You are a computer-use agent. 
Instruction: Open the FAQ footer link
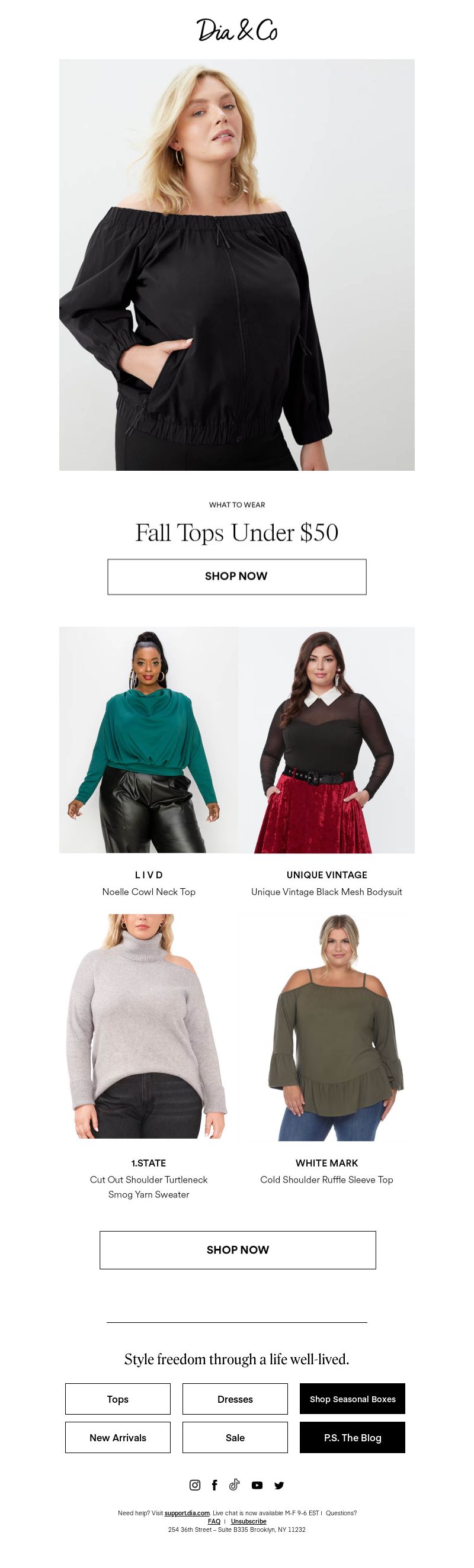(x=214, y=1521)
